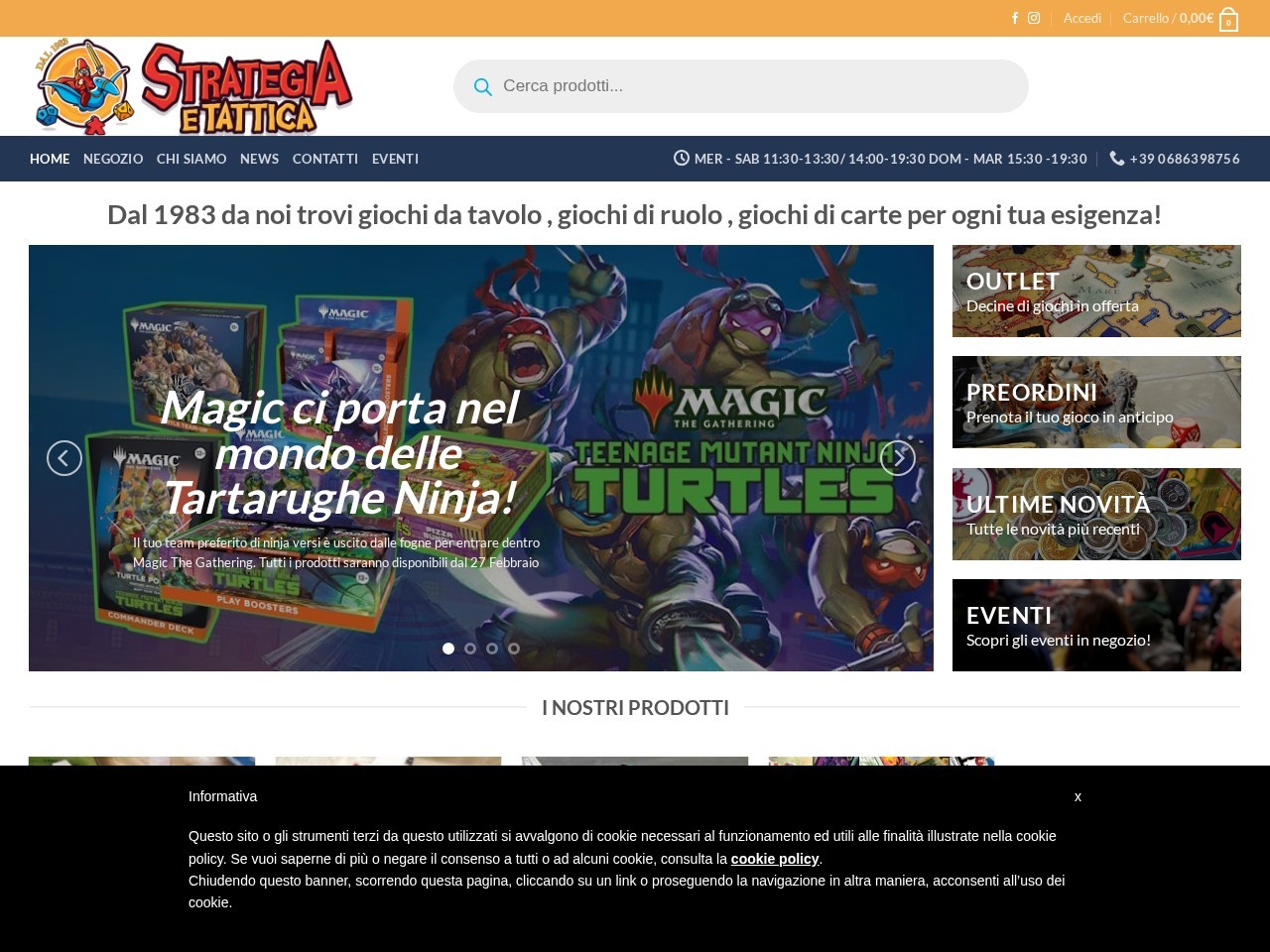Open the store's Instagram icon
The height and width of the screenshot is (952, 1270).
pyautogui.click(x=1033, y=18)
